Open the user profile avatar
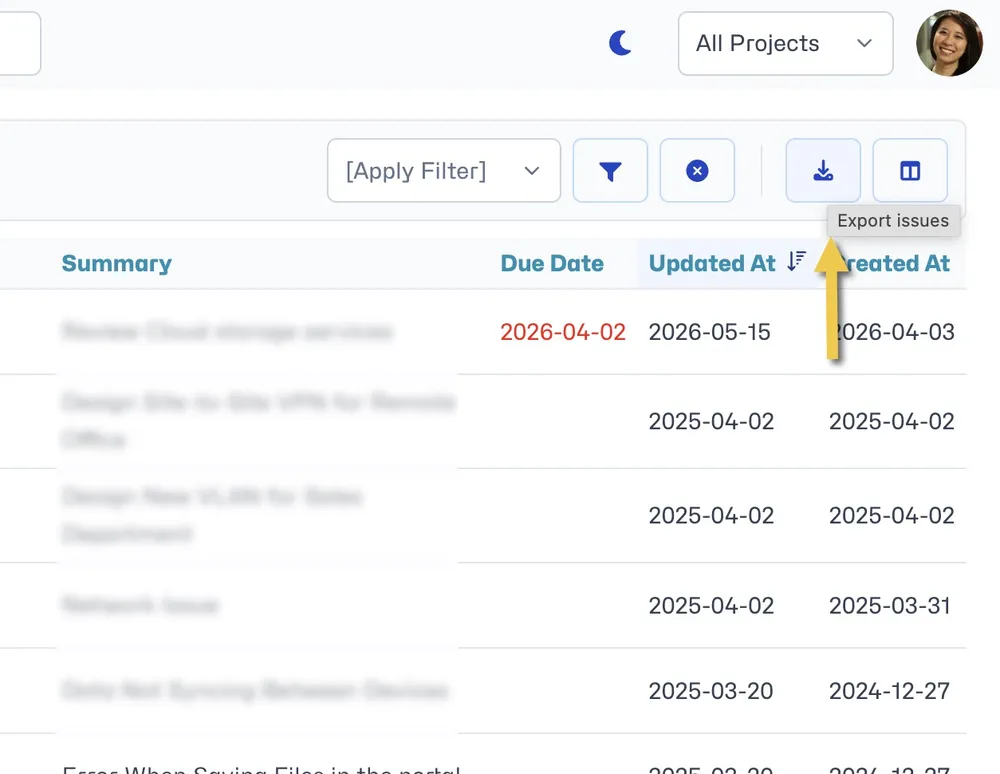This screenshot has width=1000, height=774. tap(949, 43)
